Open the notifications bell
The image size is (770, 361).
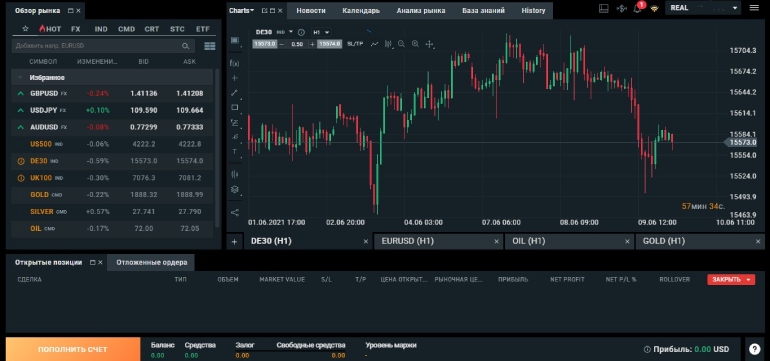point(637,8)
